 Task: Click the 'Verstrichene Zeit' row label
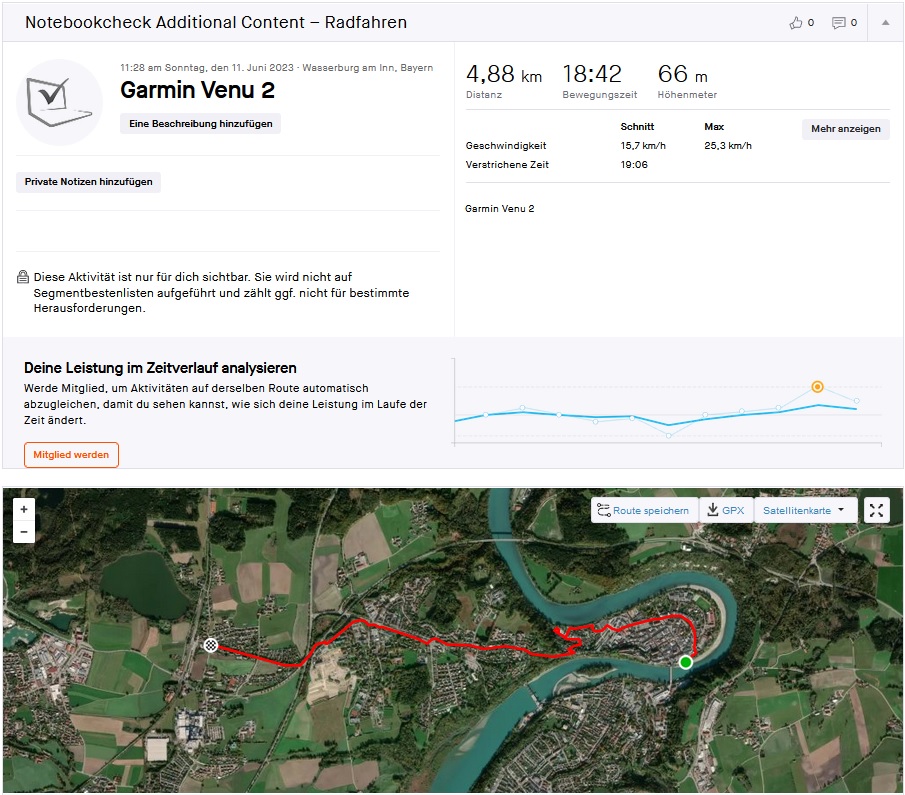pos(507,165)
